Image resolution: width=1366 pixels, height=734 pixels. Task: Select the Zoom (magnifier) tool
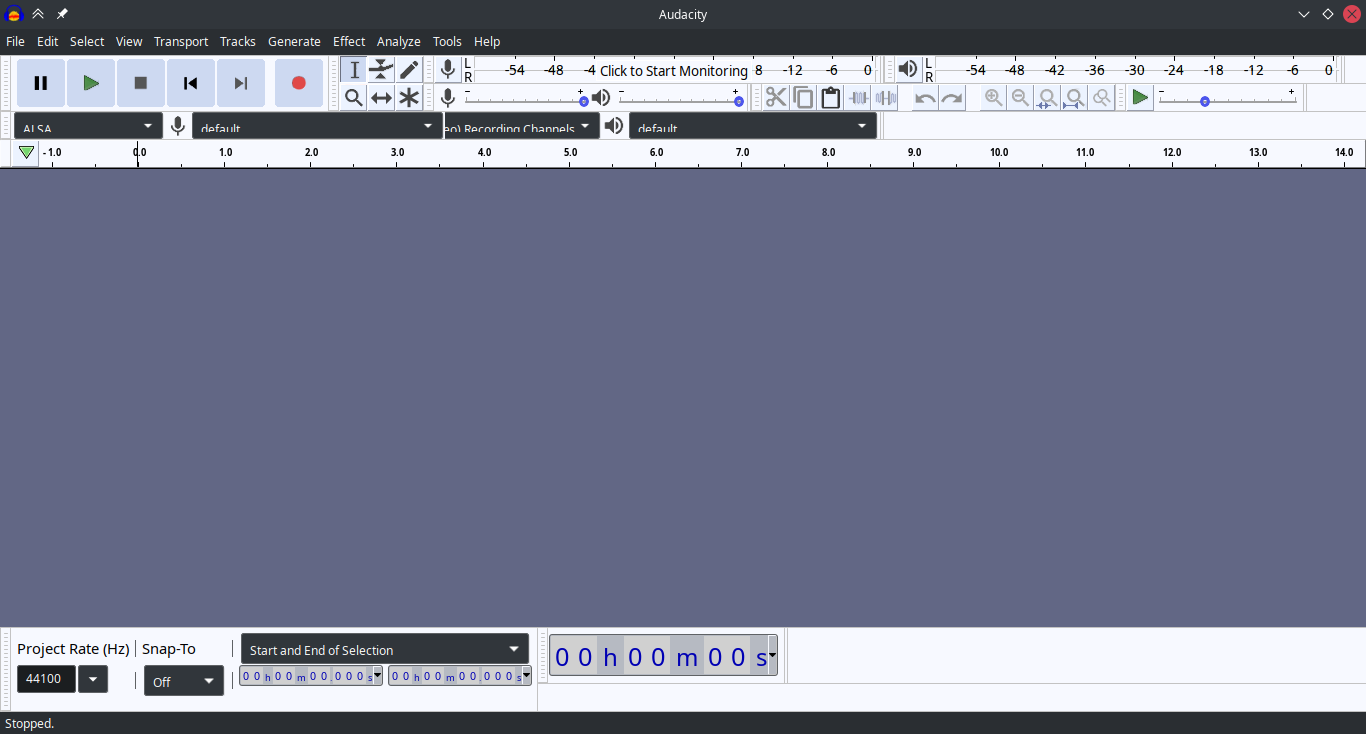tap(354, 97)
